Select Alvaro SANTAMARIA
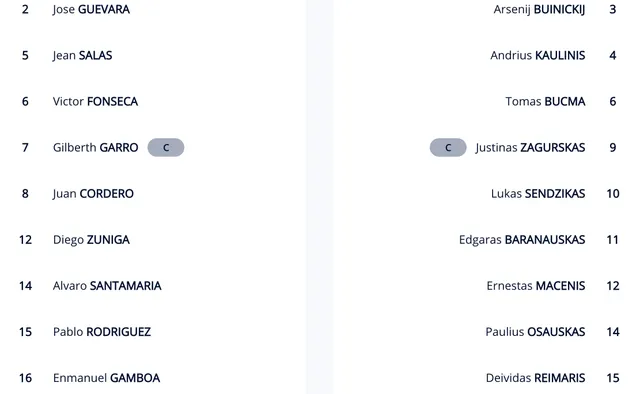The image size is (640, 394). [107, 286]
